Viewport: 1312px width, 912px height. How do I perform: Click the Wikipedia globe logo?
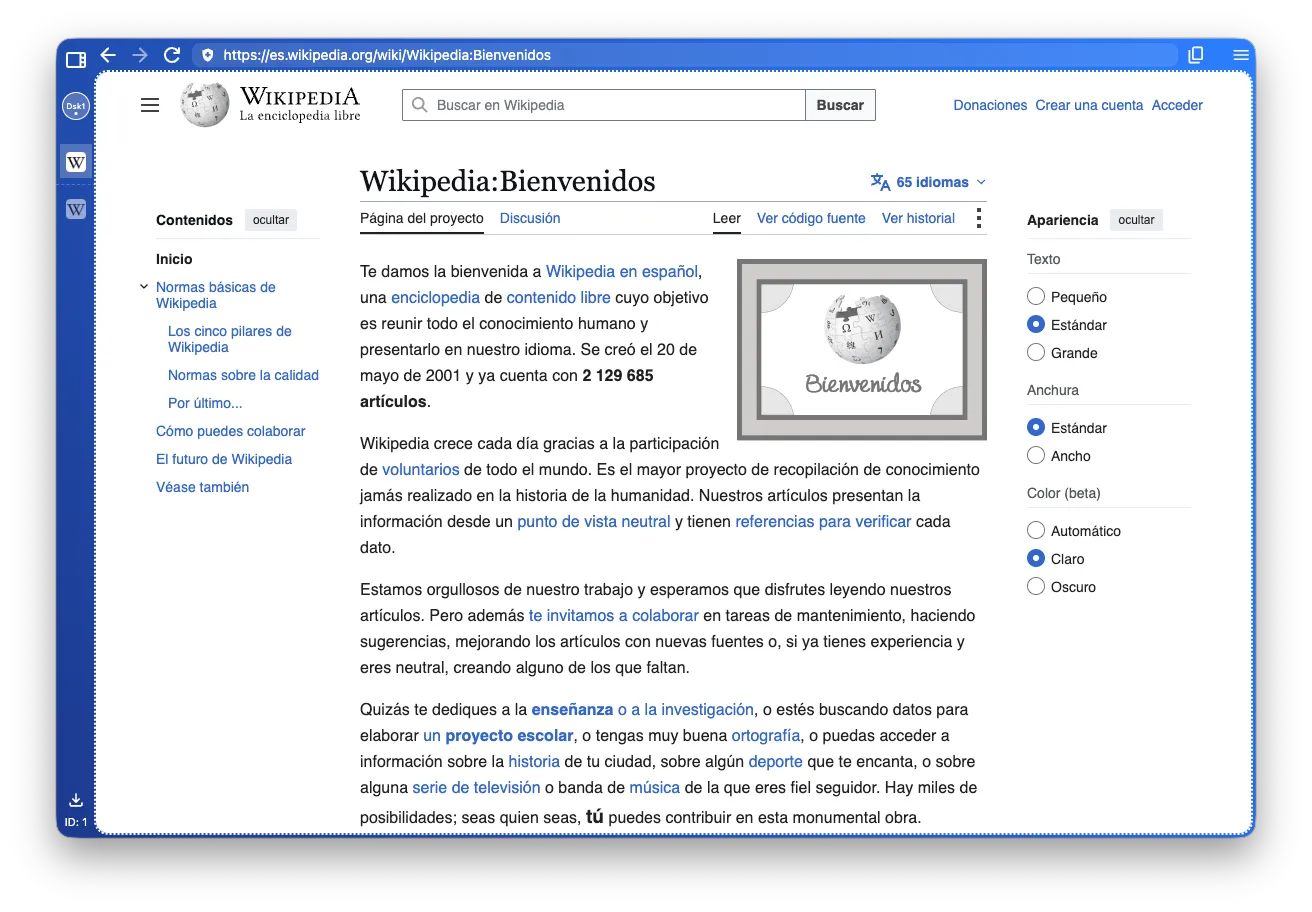(x=205, y=105)
